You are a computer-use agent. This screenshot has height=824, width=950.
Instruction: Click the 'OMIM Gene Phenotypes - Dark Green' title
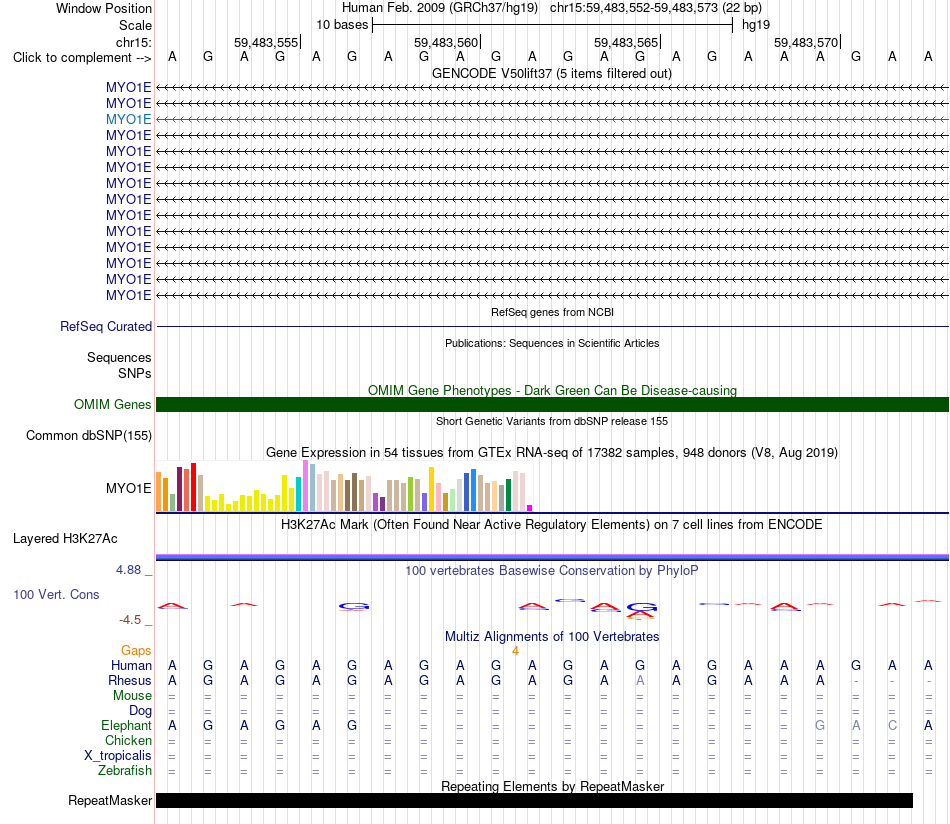(x=552, y=390)
